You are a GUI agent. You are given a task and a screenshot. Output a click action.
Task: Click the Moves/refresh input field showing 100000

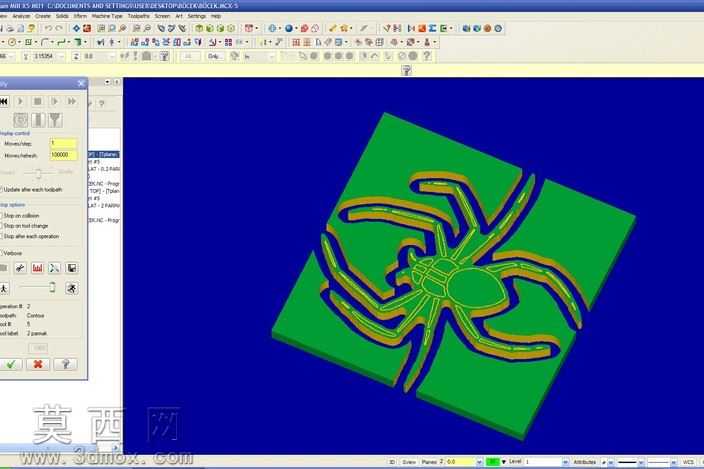[63, 155]
